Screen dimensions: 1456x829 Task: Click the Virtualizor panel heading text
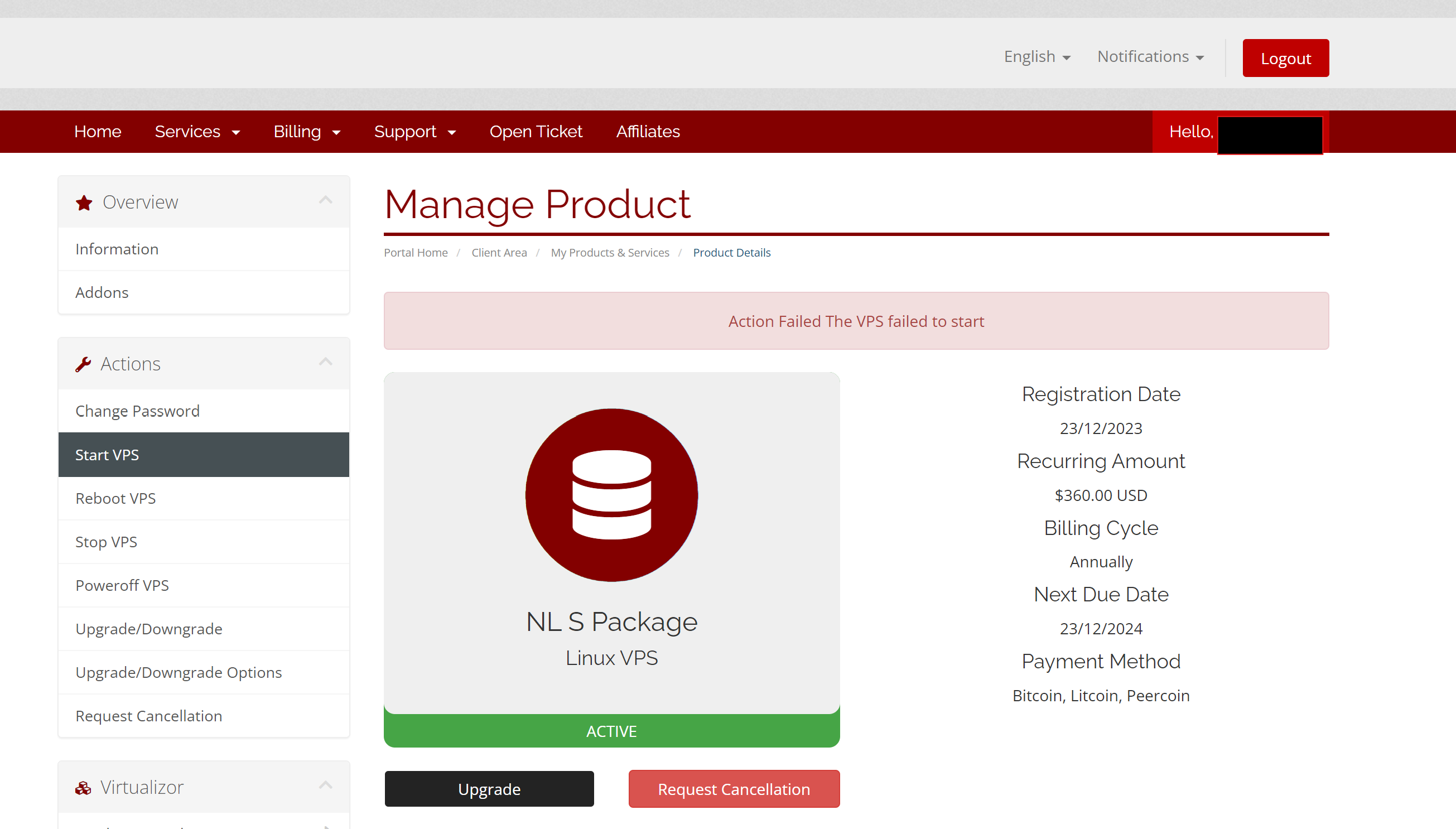point(142,788)
